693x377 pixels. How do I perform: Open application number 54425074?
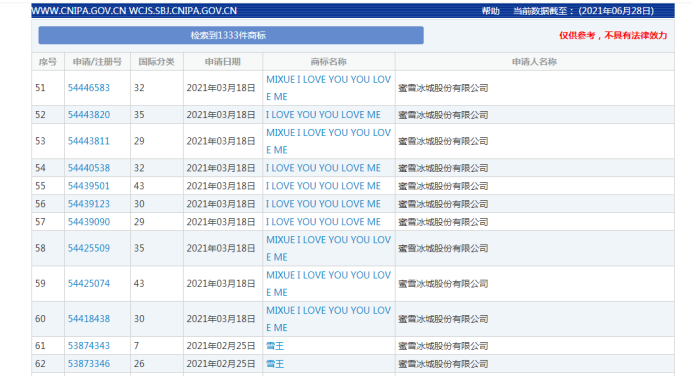click(x=89, y=284)
